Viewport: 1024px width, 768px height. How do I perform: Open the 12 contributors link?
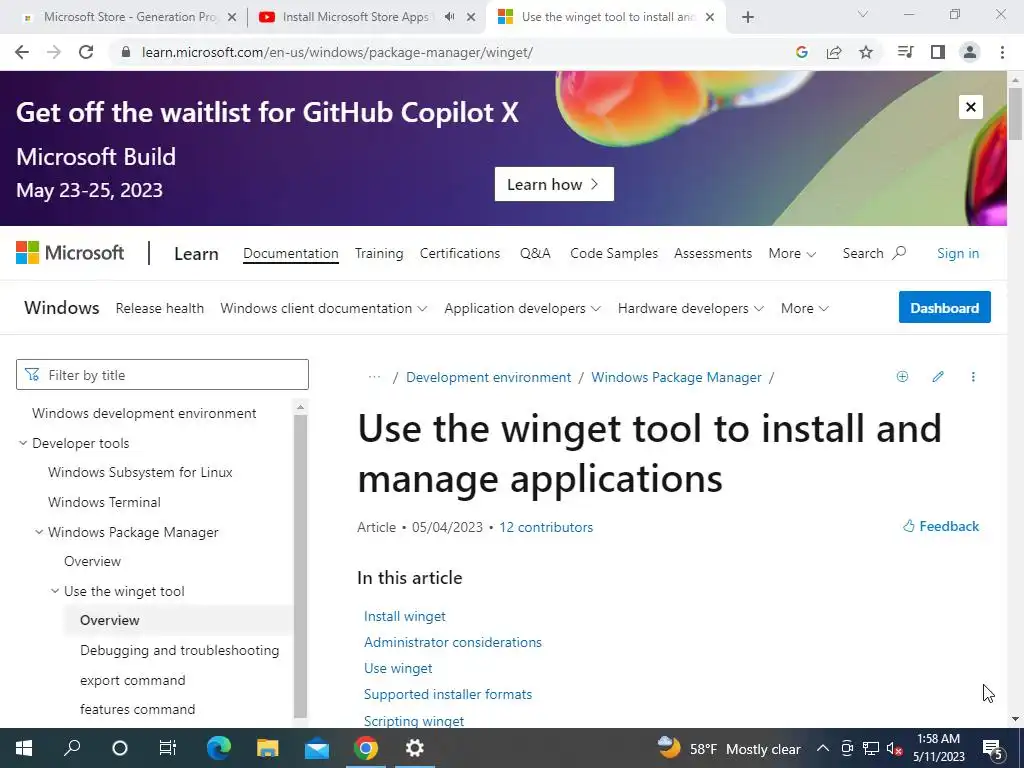coord(546,527)
